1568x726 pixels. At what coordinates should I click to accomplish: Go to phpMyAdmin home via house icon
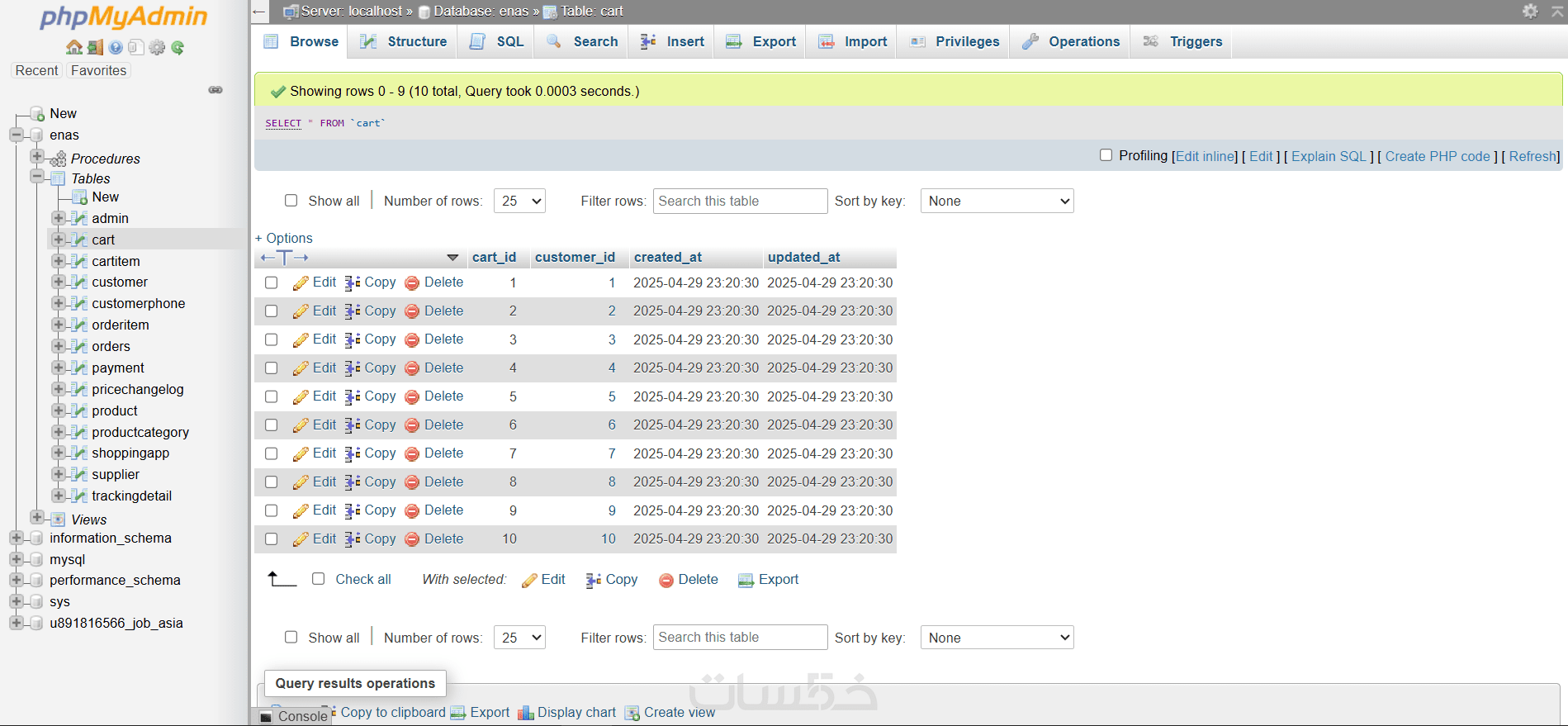tap(74, 47)
